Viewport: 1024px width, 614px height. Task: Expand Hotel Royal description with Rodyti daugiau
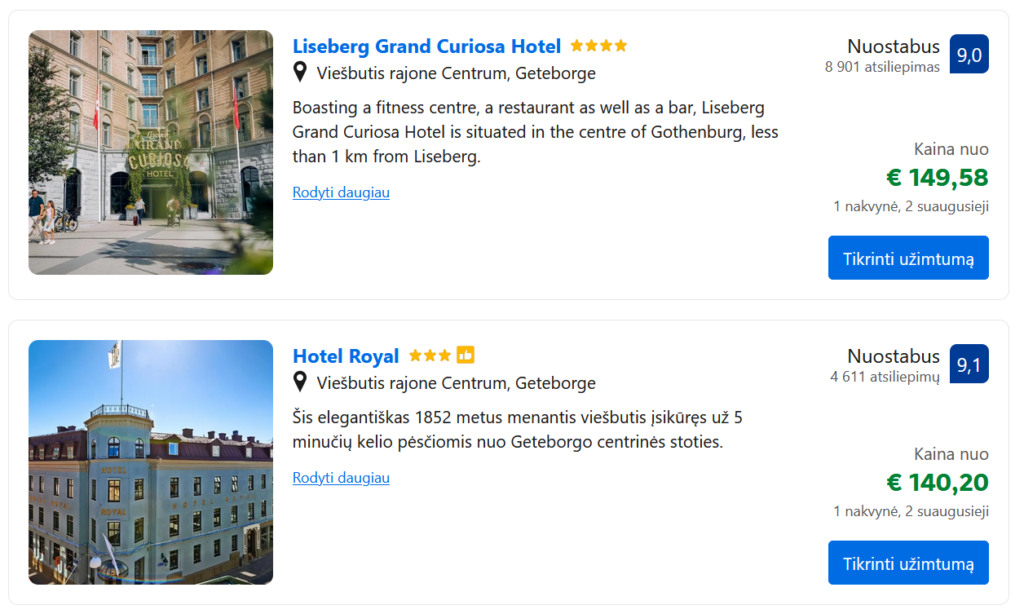click(x=341, y=478)
